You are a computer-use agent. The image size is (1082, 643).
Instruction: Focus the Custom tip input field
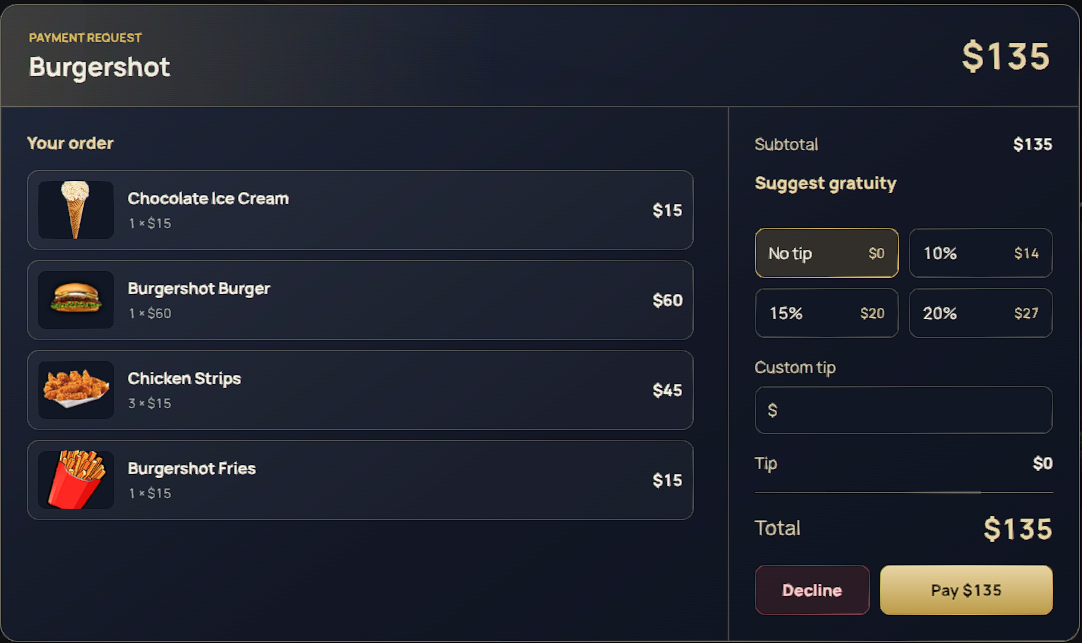[903, 410]
